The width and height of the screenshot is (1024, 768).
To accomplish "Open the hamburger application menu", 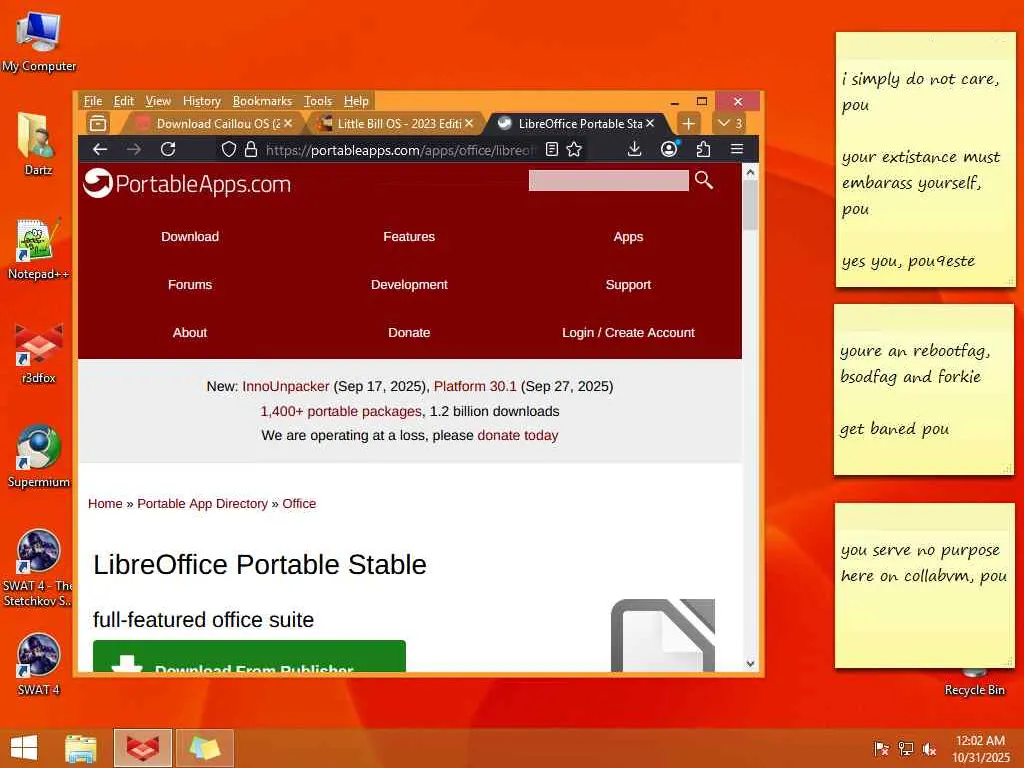I will tap(737, 150).
